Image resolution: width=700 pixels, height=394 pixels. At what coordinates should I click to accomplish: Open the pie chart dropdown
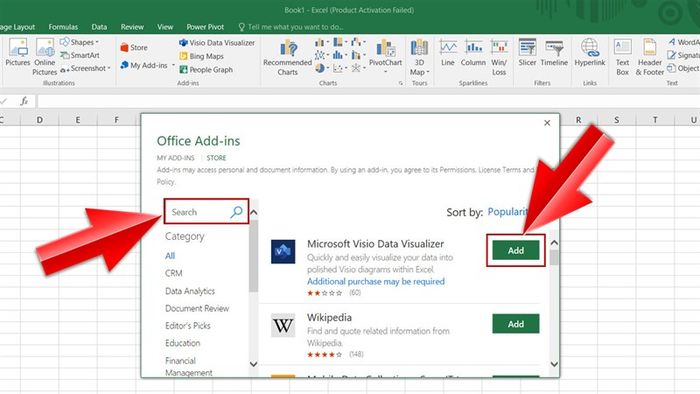321,68
